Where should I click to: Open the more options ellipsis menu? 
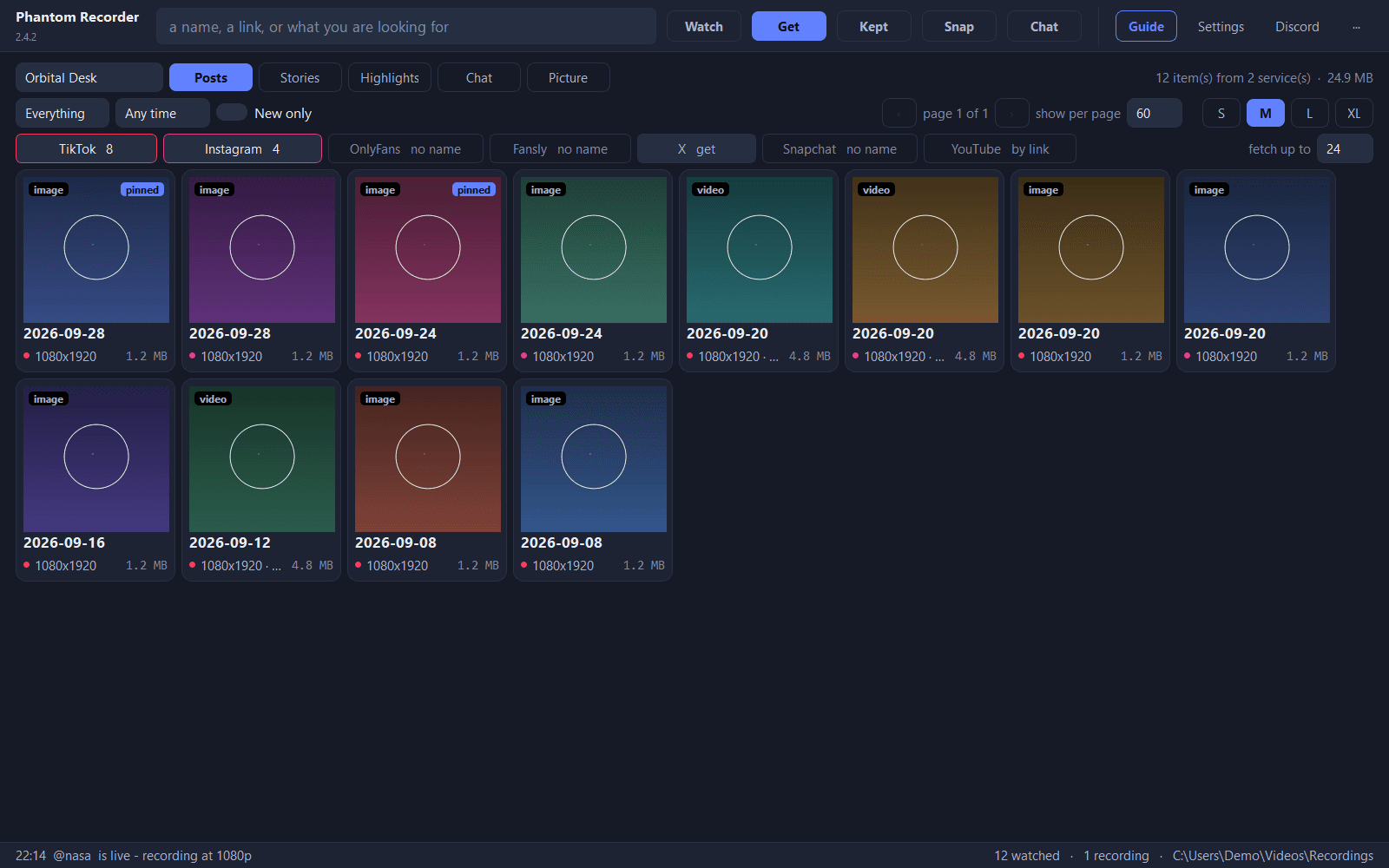[x=1355, y=27]
